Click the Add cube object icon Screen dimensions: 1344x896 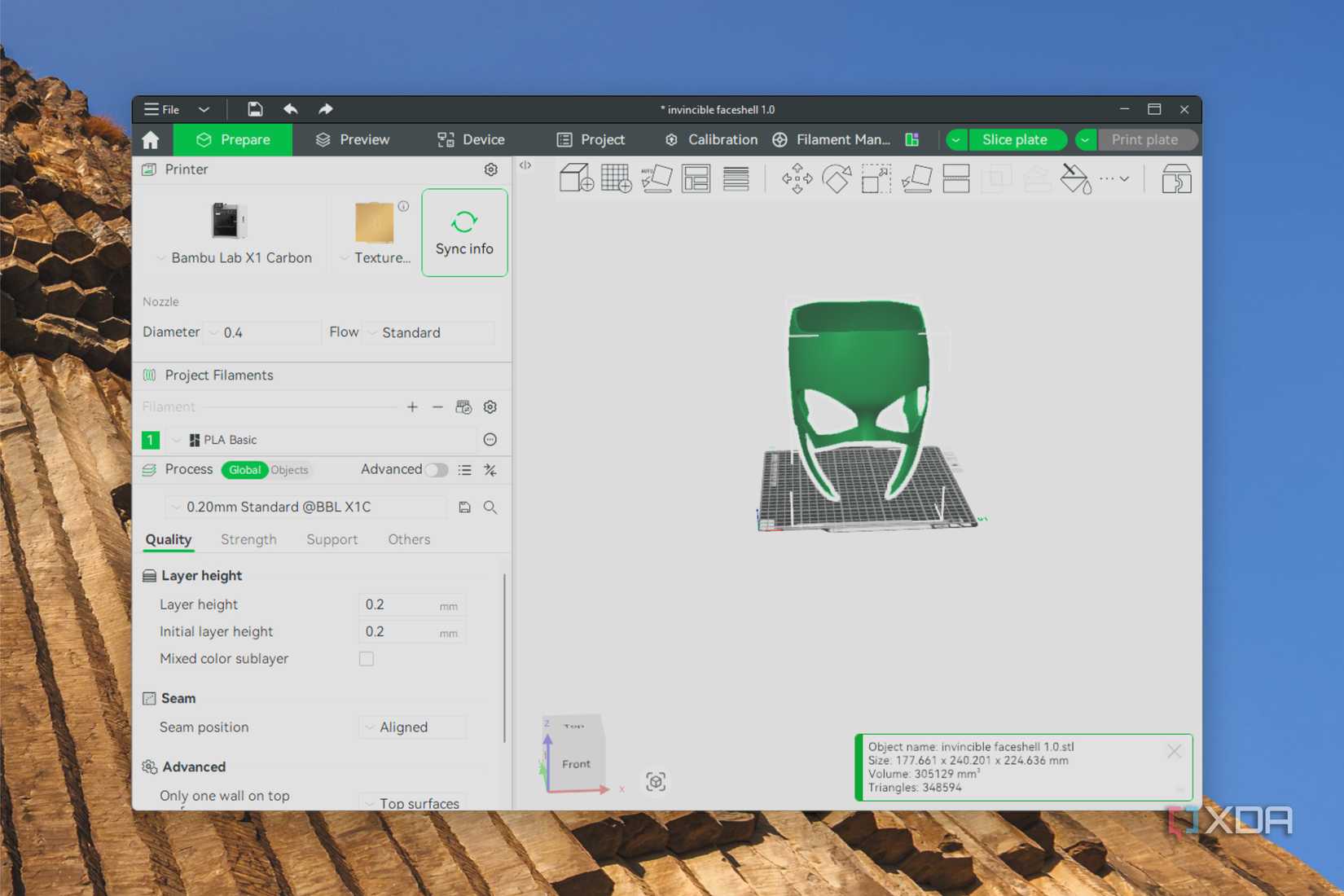coord(577,178)
